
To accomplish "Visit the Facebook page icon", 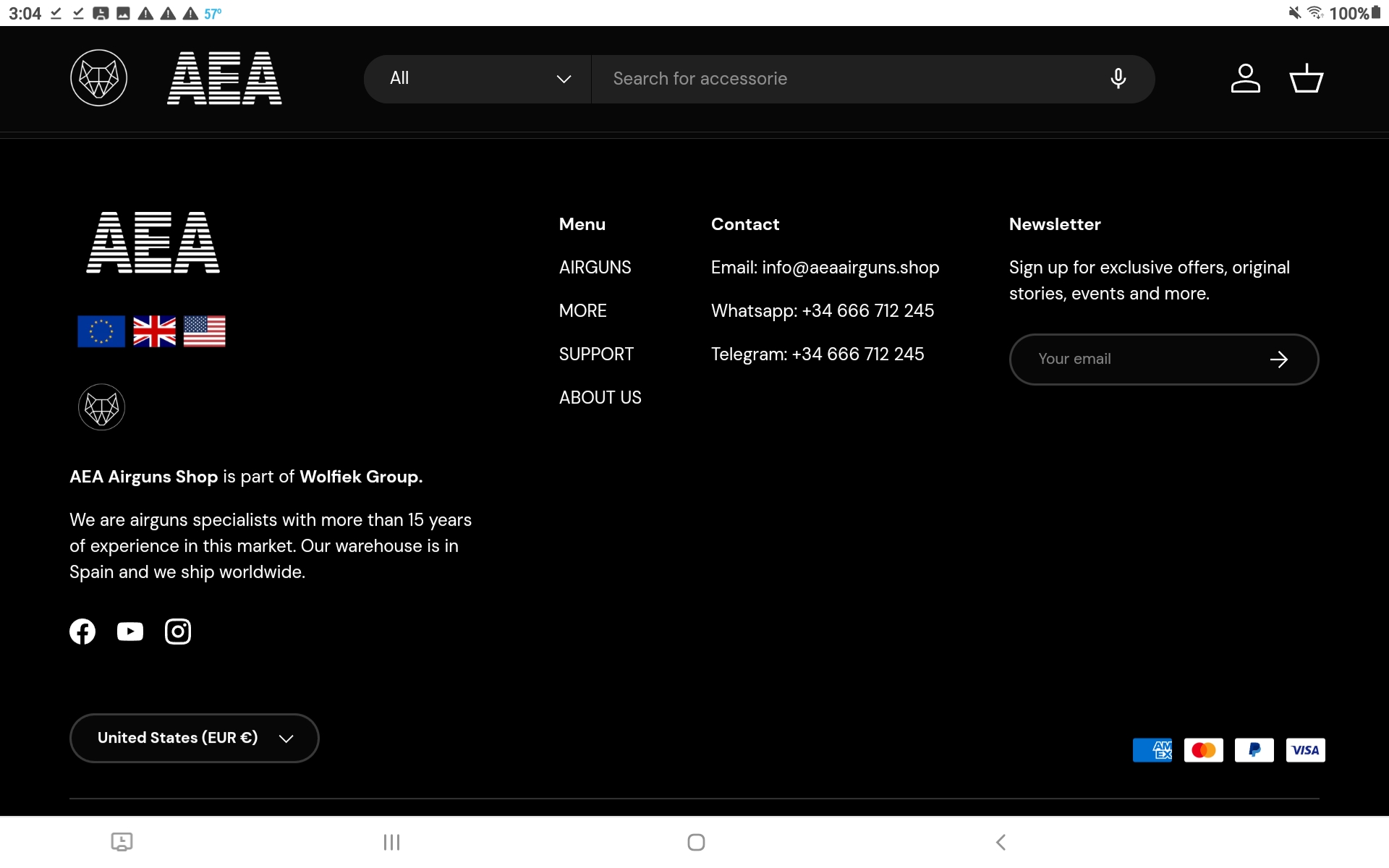I will click(x=82, y=631).
